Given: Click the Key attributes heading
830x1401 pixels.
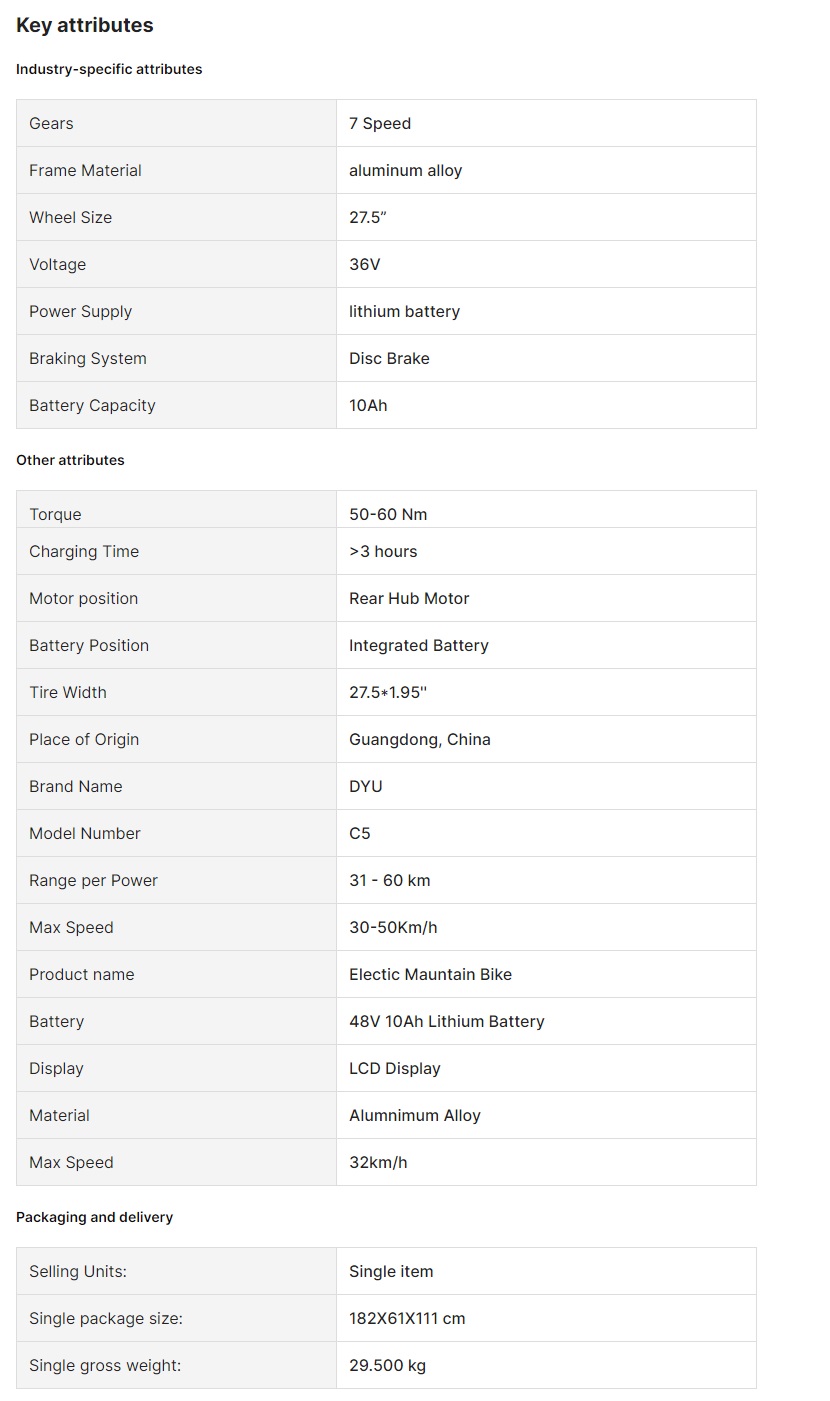Looking at the screenshot, I should 85,26.
